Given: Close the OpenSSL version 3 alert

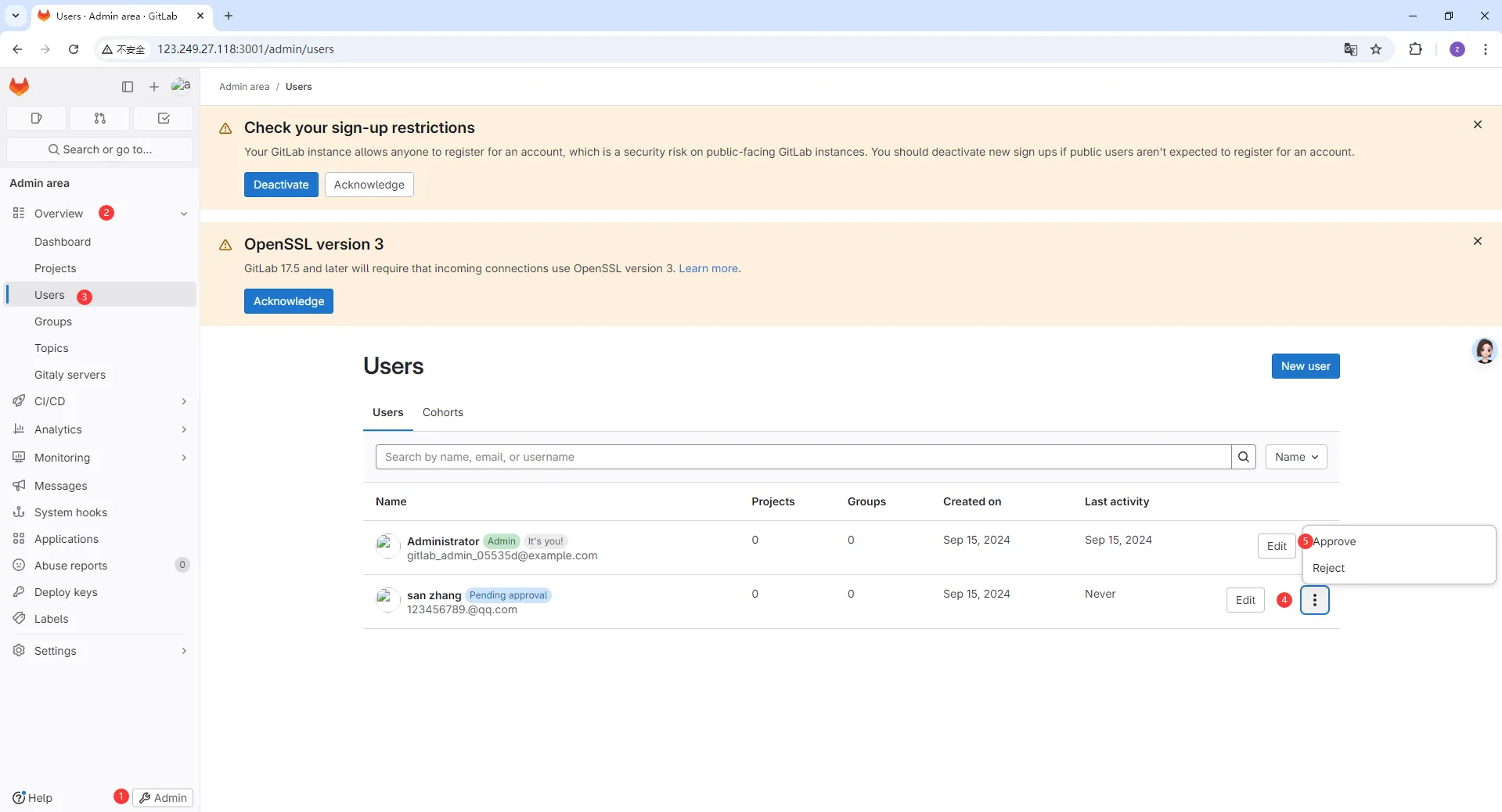Looking at the screenshot, I should 1477,241.
